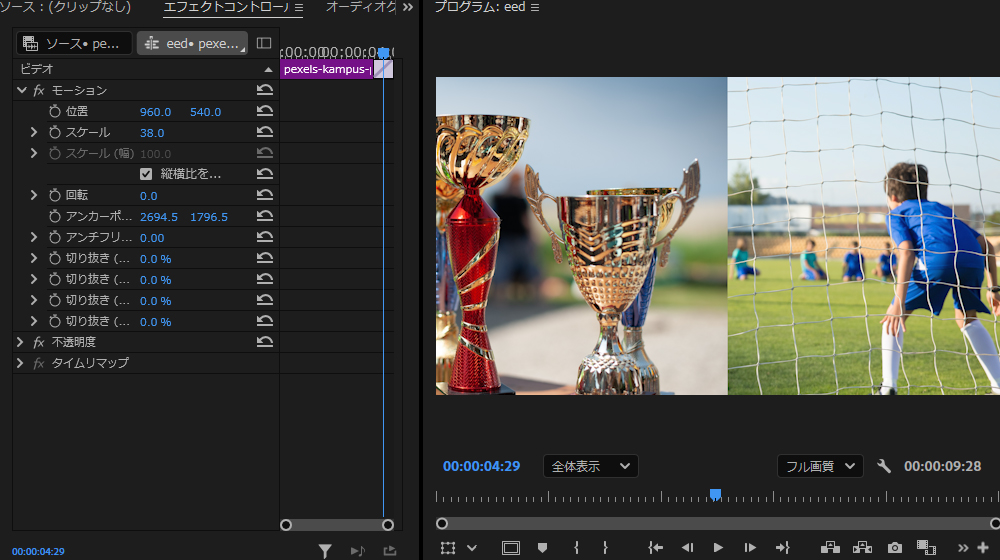
Task: Step forward one frame
Action: [x=750, y=548]
